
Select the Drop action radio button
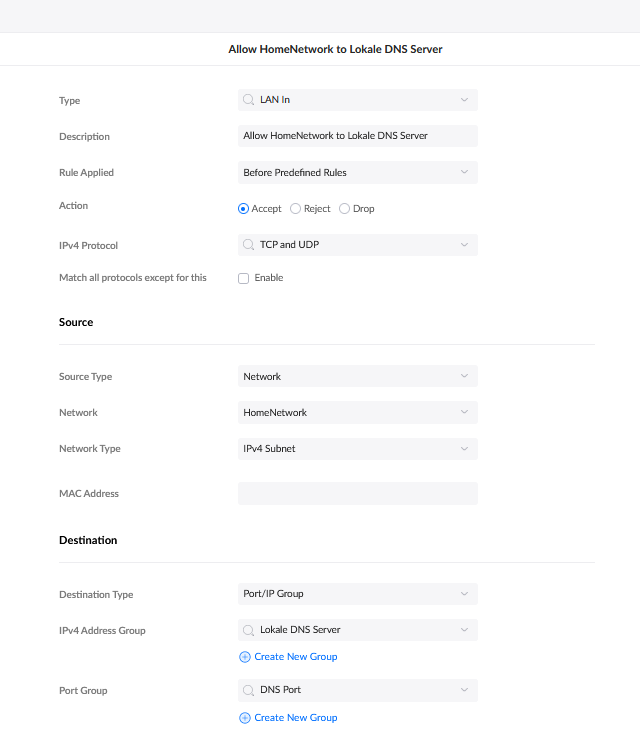(x=345, y=209)
